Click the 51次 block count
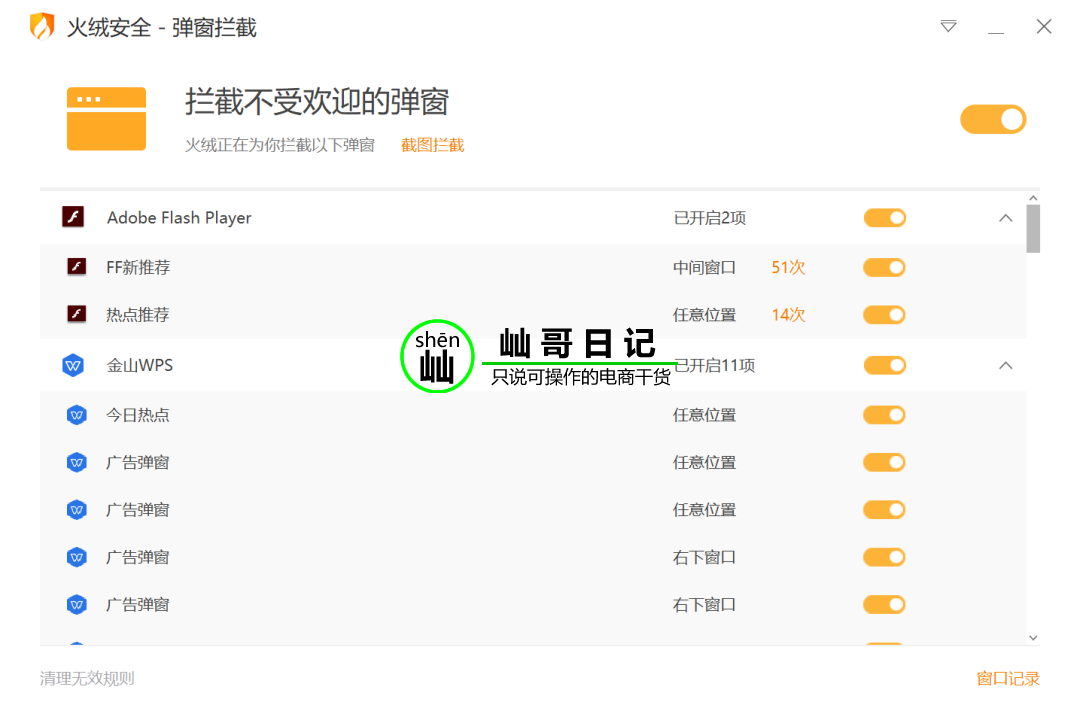 [x=789, y=267]
